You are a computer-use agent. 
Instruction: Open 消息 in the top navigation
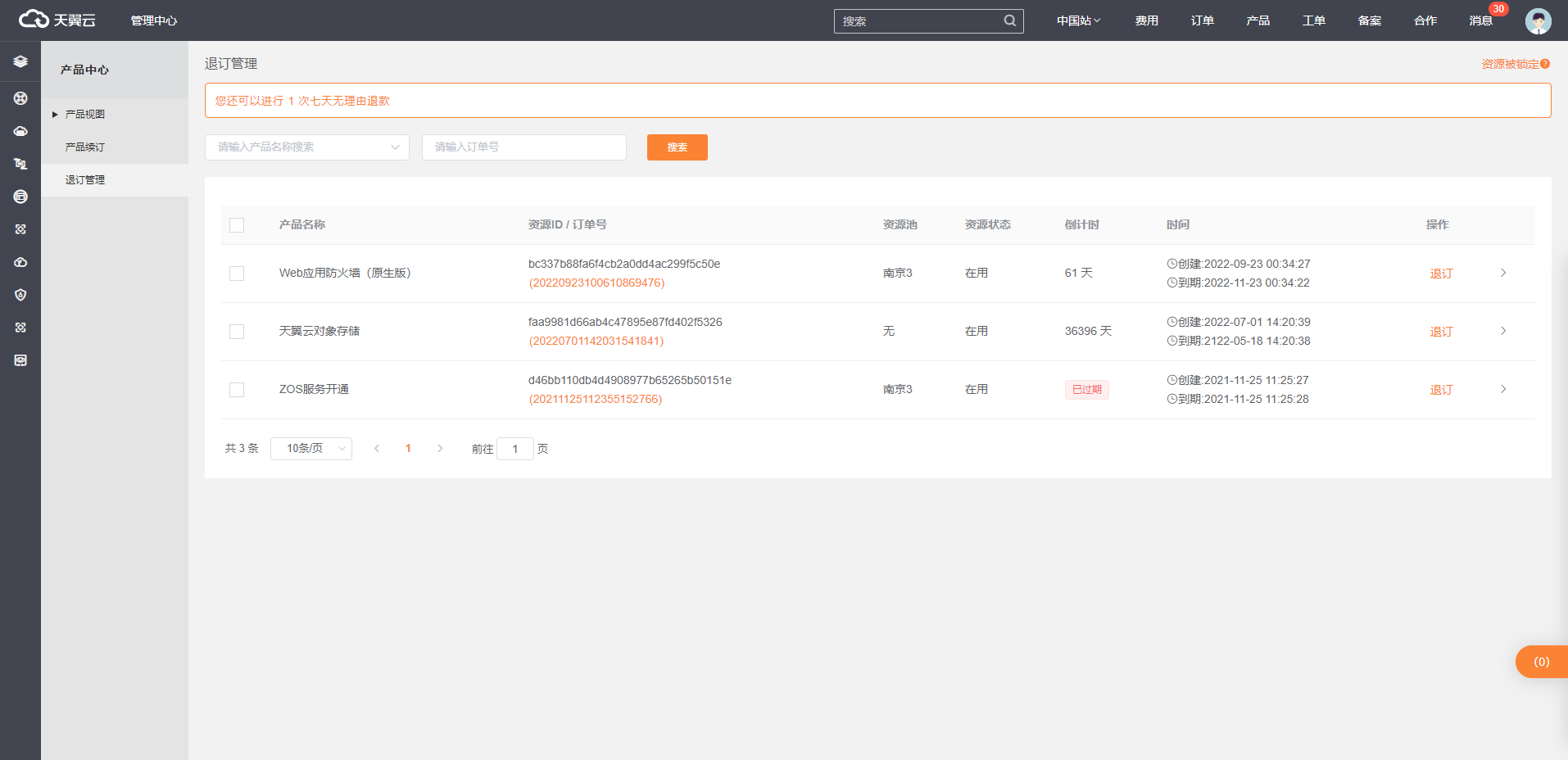tap(1480, 20)
